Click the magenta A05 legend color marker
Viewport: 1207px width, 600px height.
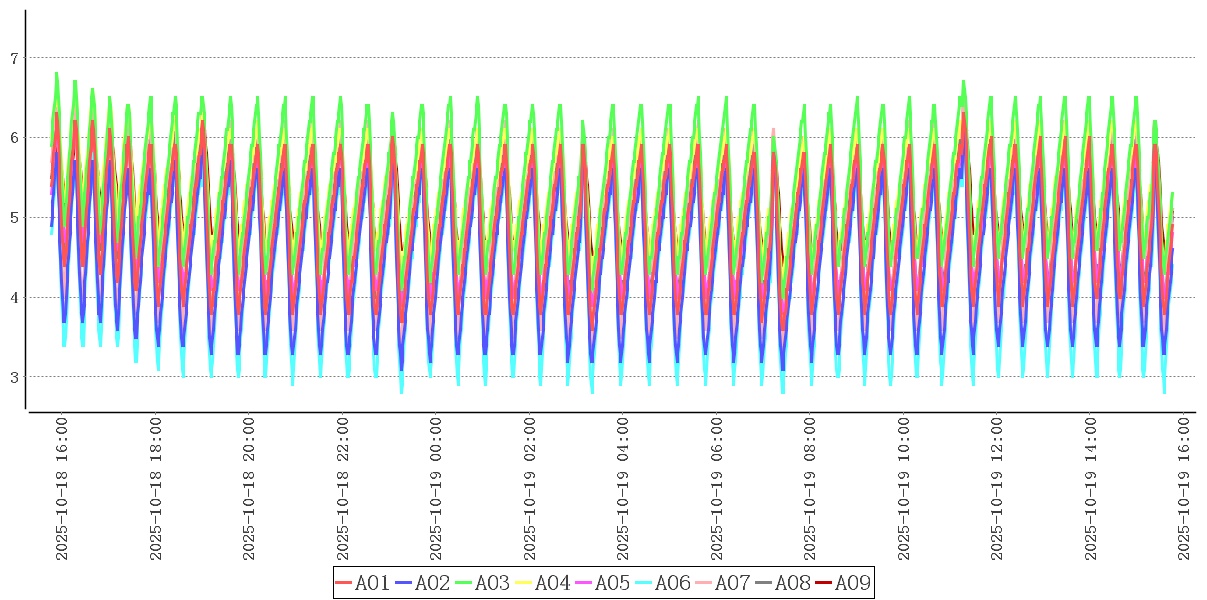point(584,583)
